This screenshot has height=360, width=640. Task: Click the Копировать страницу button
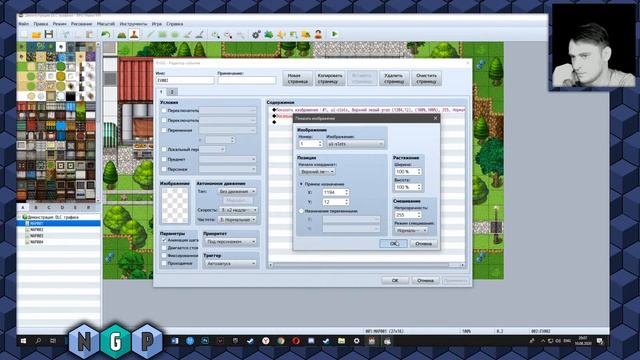coord(330,78)
